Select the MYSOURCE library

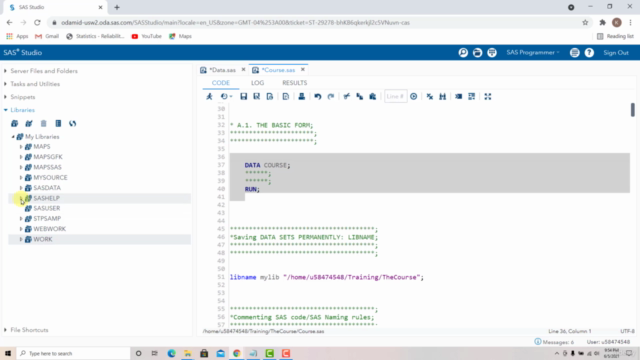pyautogui.click(x=50, y=178)
